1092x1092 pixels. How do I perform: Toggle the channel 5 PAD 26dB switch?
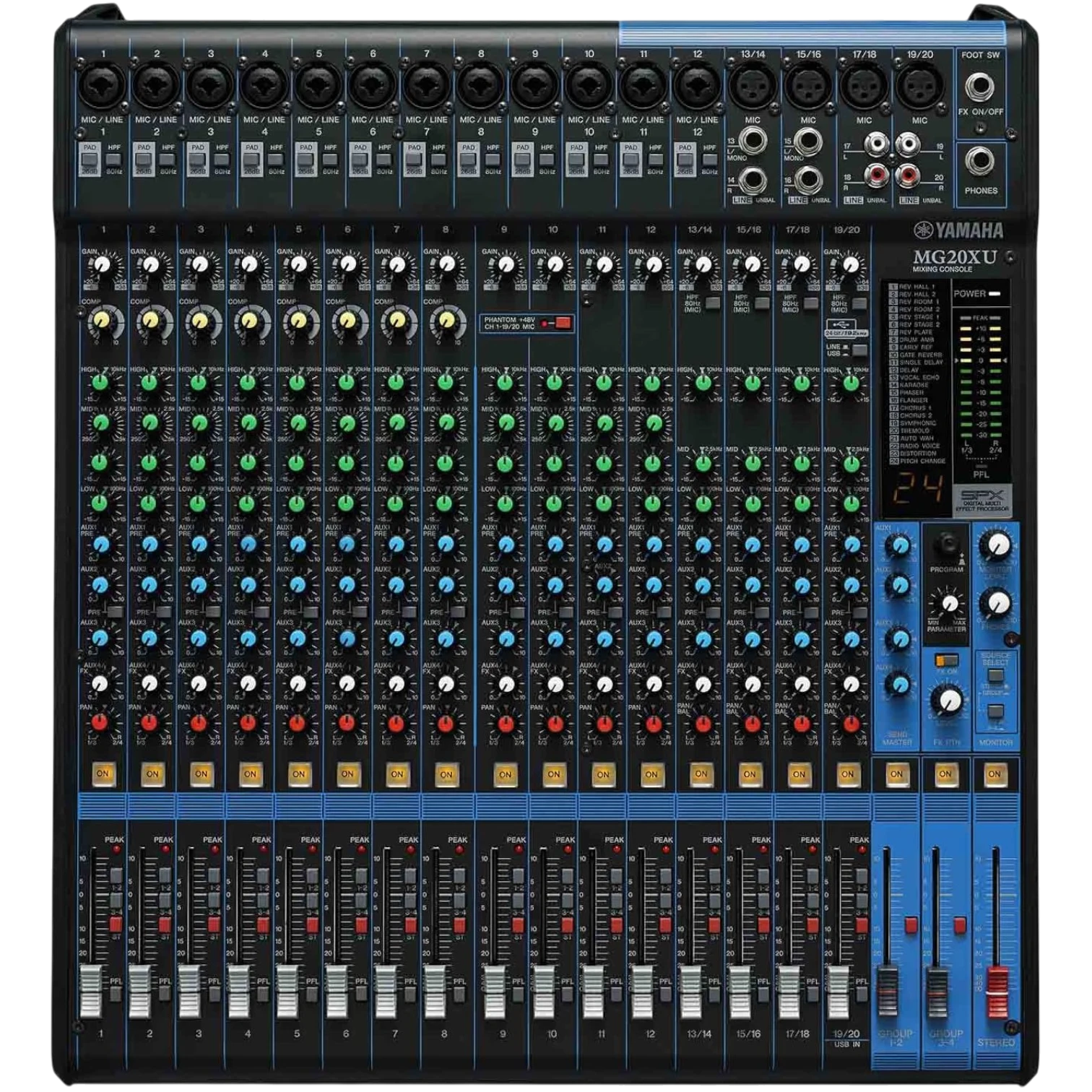pos(305,159)
